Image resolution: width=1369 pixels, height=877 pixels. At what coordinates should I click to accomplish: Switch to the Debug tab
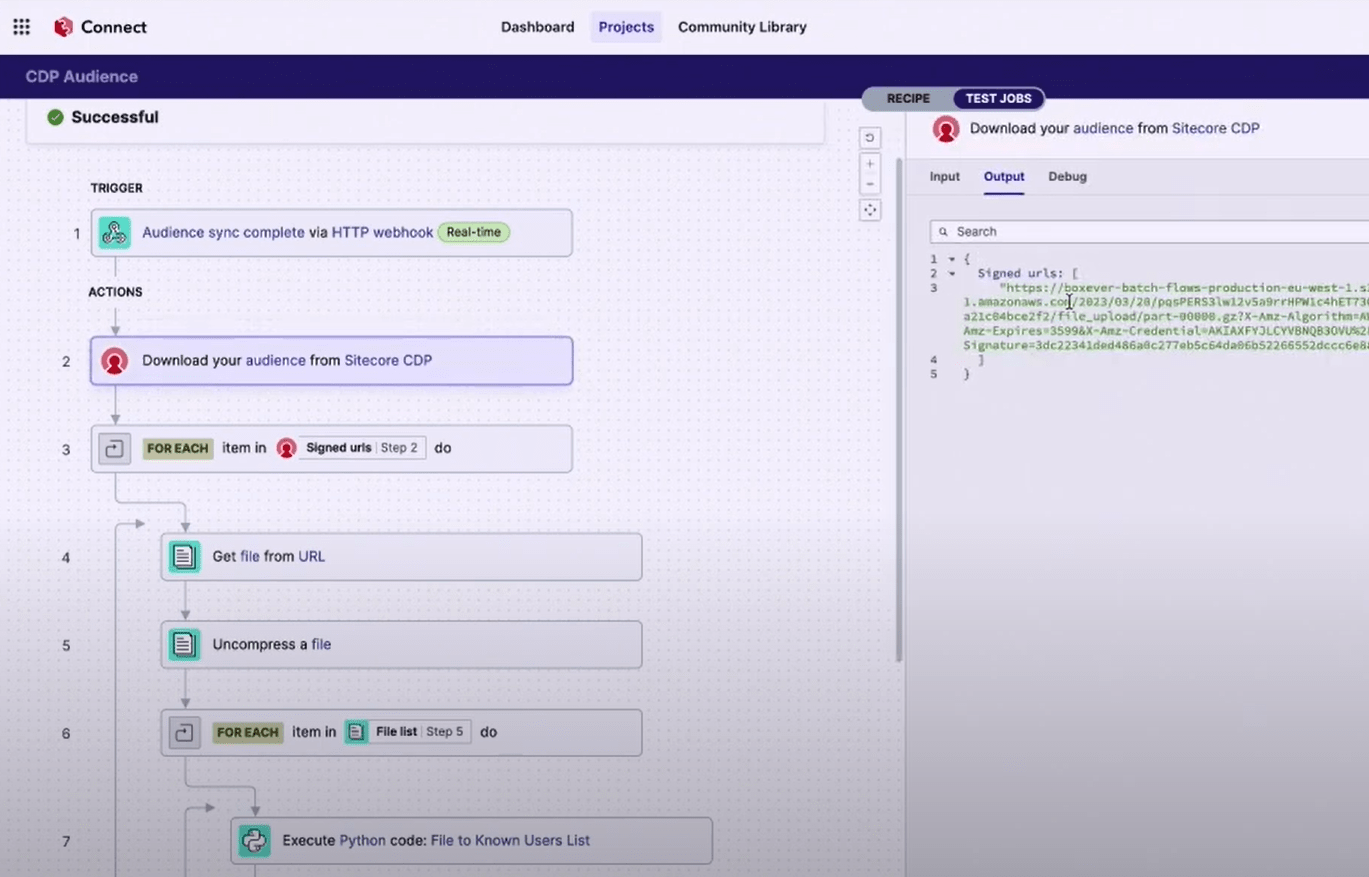click(x=1067, y=177)
